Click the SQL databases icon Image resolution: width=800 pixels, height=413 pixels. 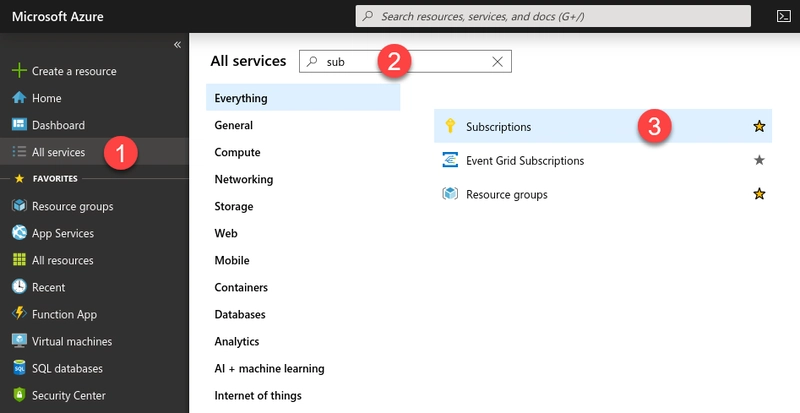coord(19,368)
